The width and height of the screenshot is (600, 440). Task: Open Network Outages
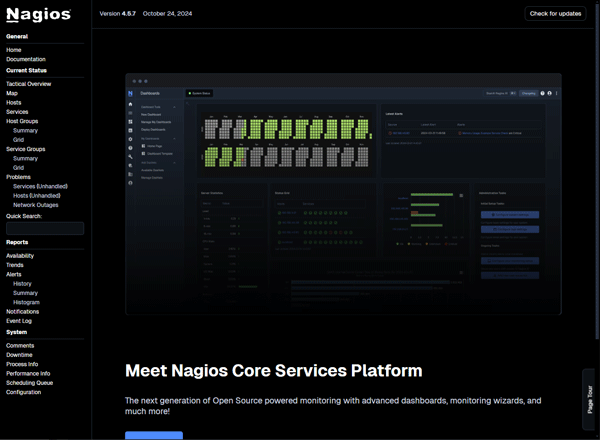tap(36, 205)
